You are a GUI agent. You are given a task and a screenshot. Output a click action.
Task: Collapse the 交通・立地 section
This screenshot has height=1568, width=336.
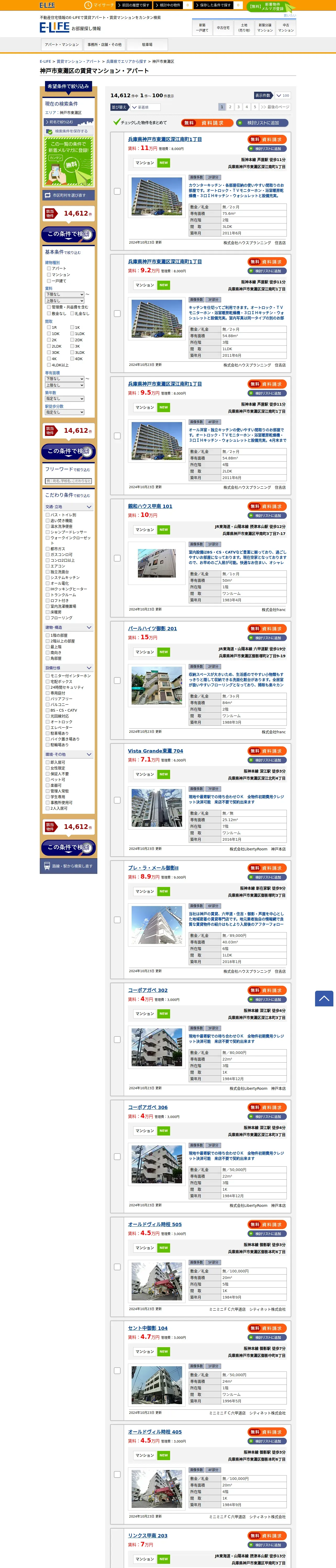coord(68,506)
